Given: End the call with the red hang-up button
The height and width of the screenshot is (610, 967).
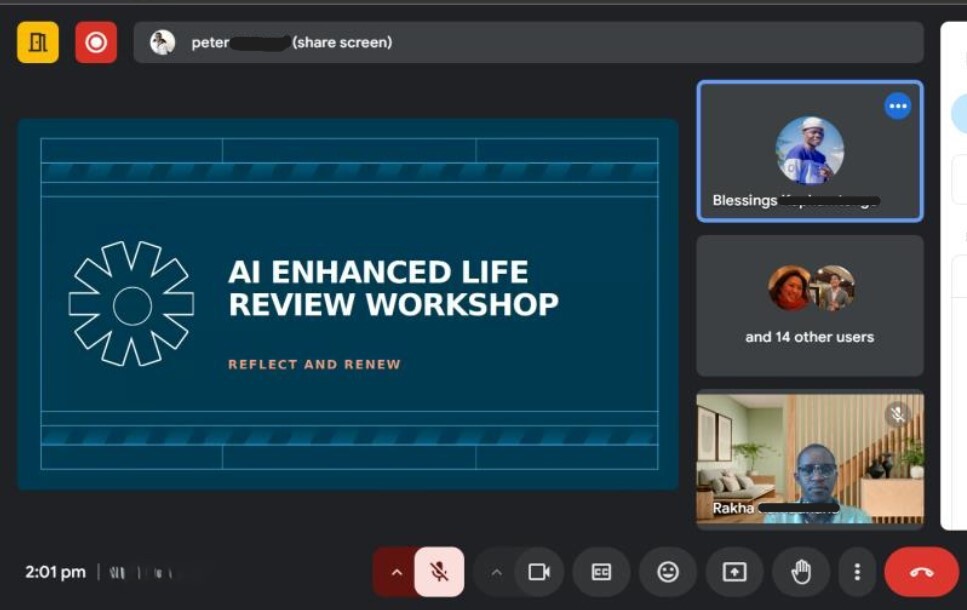Looking at the screenshot, I should (921, 572).
